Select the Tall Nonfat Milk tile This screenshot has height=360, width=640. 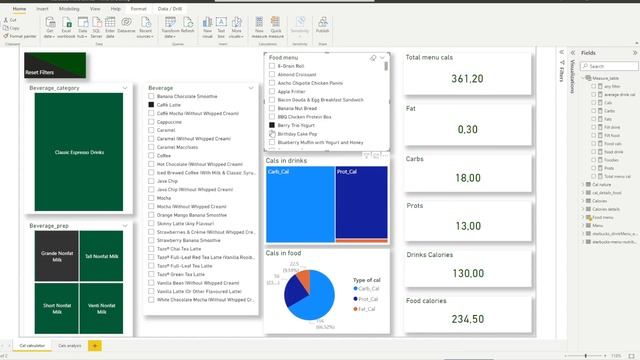(x=101, y=256)
